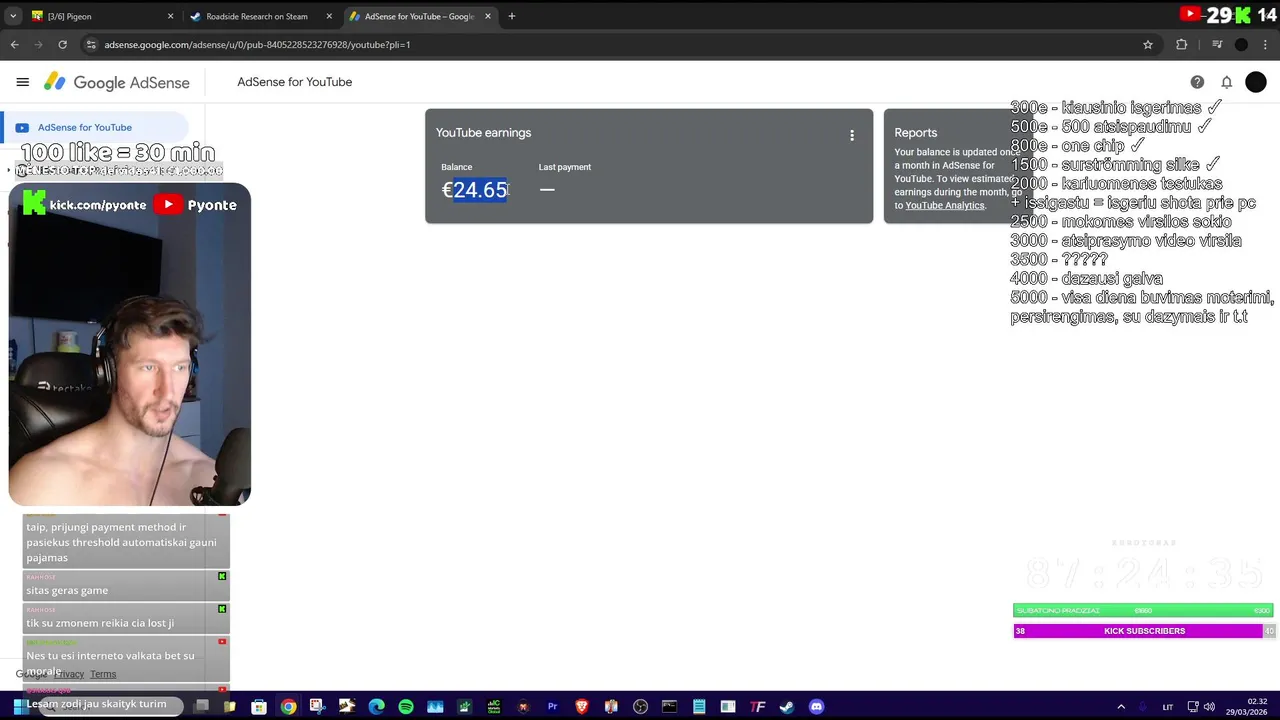This screenshot has width=1280, height=720.
Task: Open the AdSense main hamburger menu
Action: 22,82
